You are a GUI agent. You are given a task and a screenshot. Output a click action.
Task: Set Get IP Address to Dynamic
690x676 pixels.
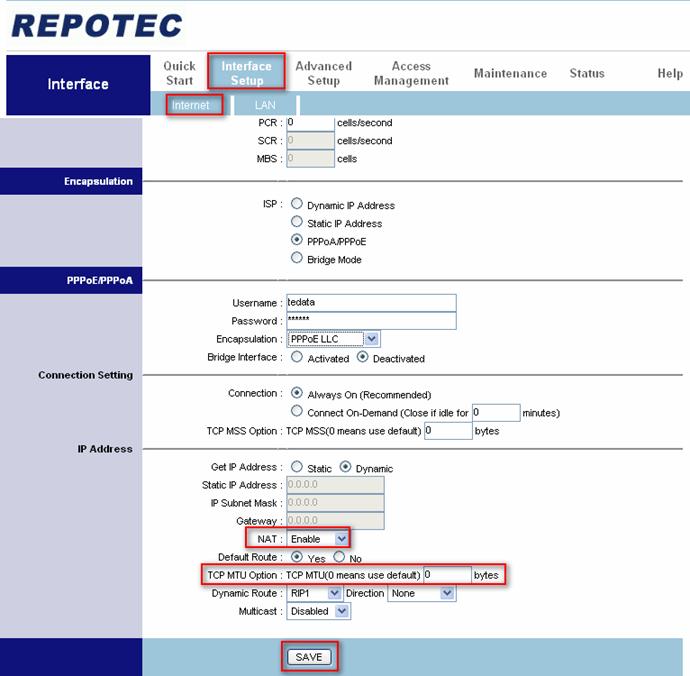[345, 467]
